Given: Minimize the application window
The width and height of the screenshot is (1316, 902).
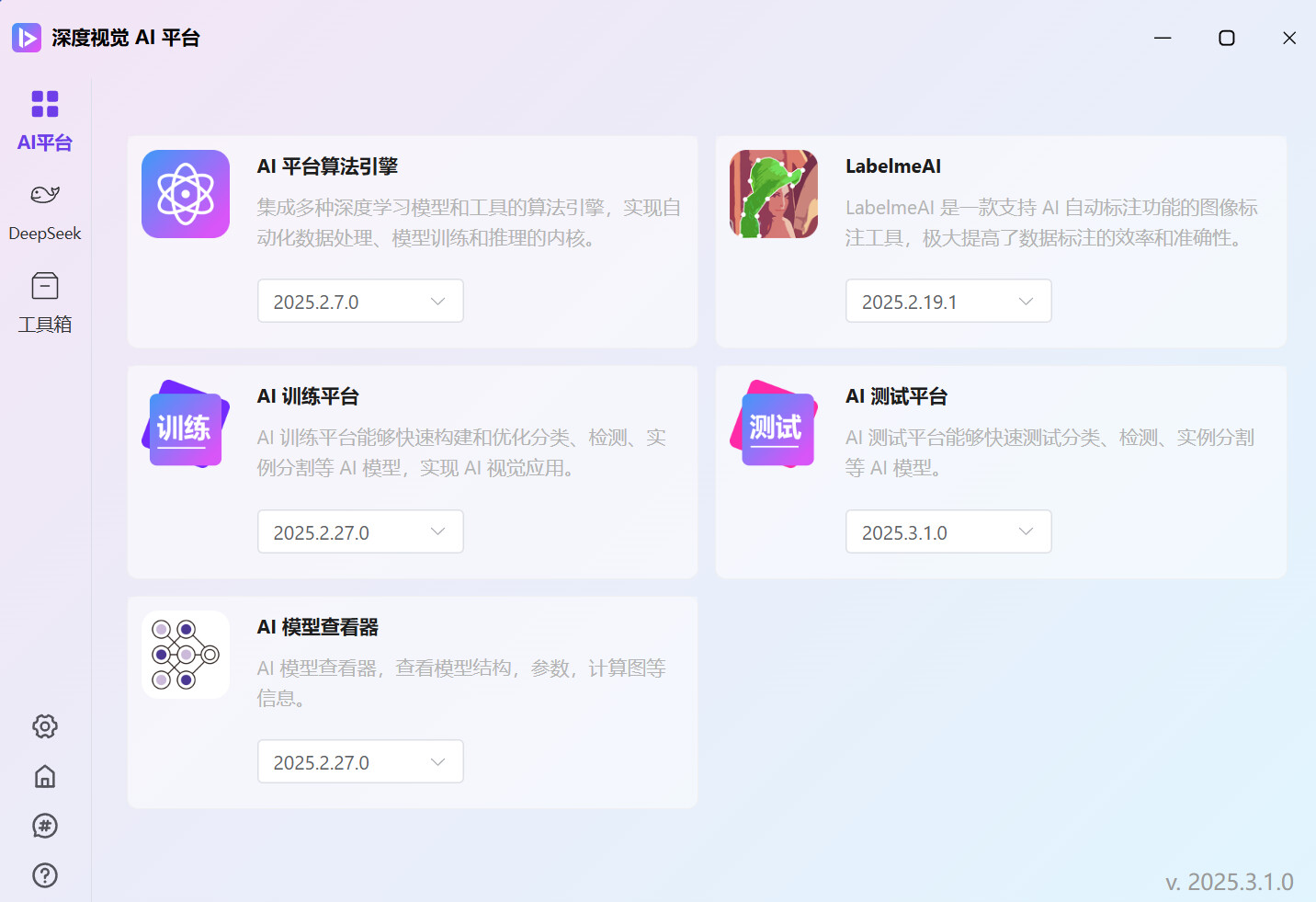Looking at the screenshot, I should [1163, 38].
